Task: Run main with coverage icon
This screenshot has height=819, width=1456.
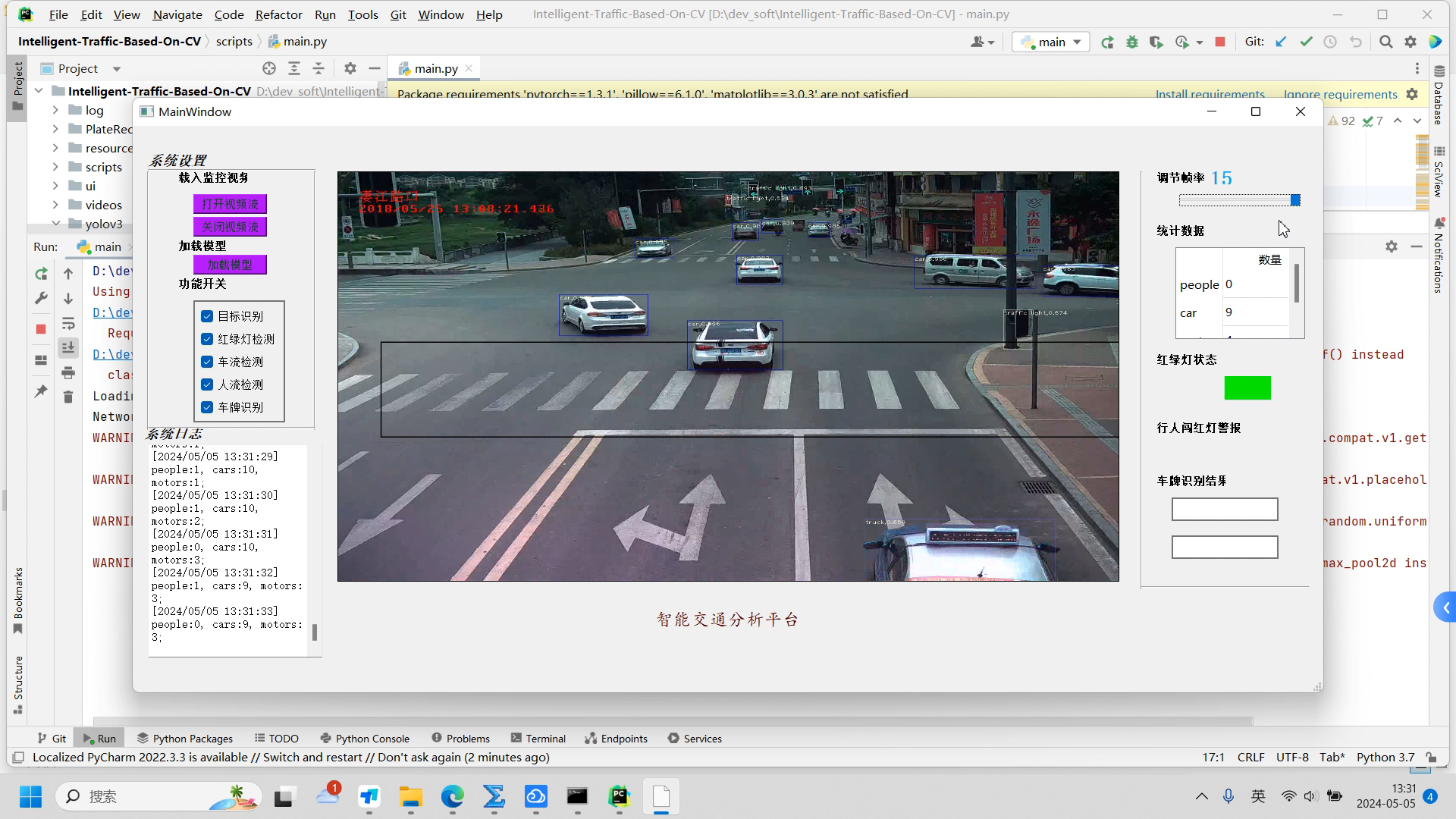Action: click(x=1156, y=42)
